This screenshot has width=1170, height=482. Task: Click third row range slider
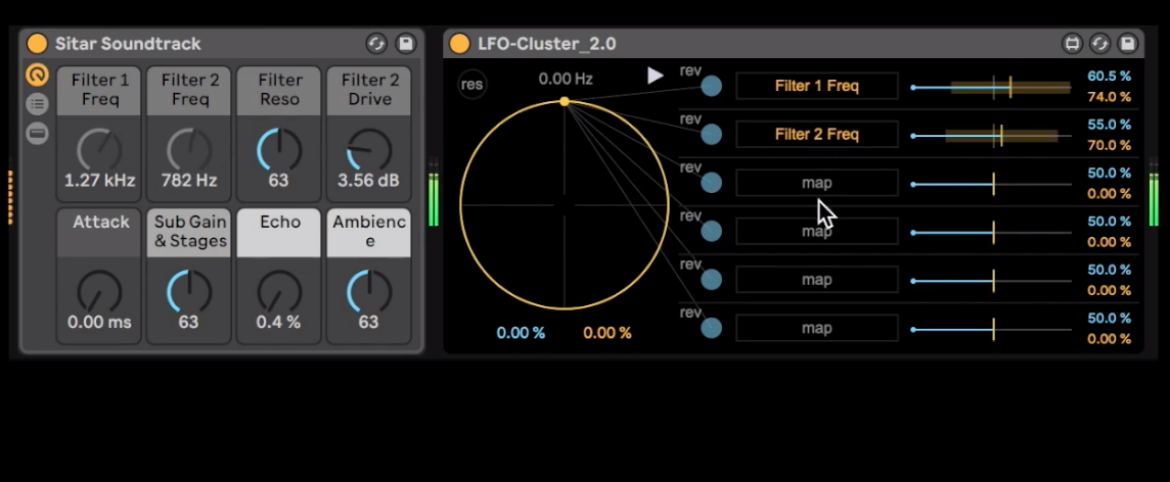(x=991, y=184)
